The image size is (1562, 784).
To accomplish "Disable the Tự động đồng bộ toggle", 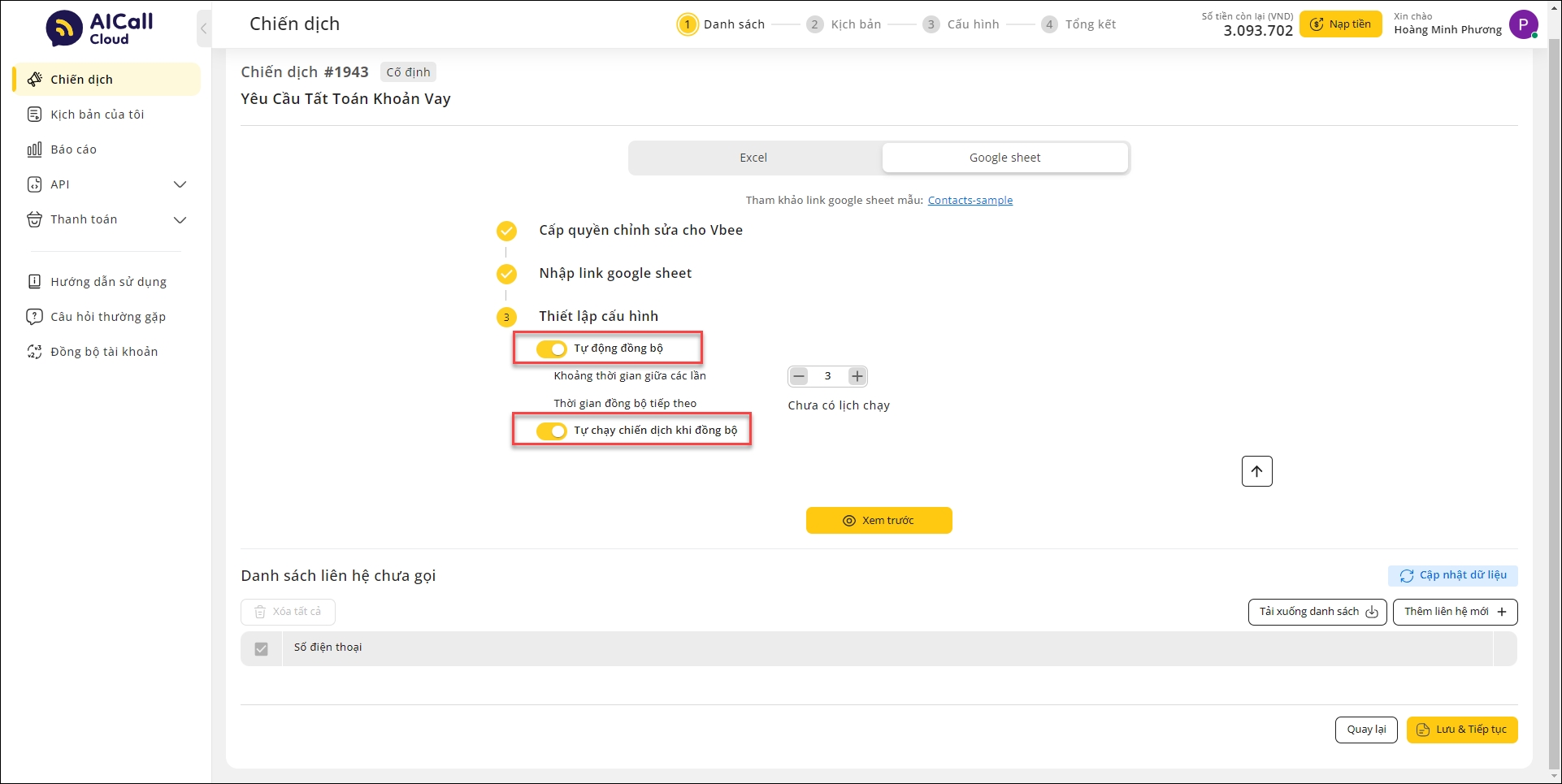I will point(551,349).
